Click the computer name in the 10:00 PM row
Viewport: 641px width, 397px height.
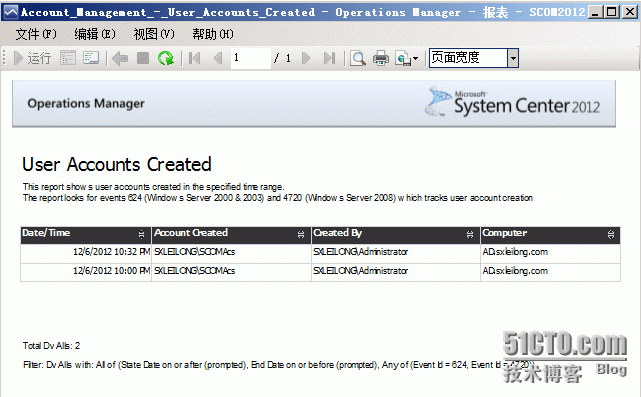pos(515,271)
